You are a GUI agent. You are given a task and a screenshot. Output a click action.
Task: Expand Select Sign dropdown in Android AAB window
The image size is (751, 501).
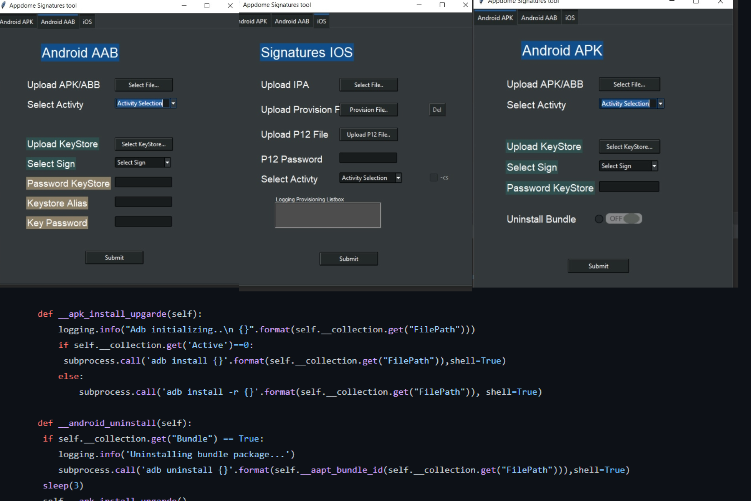[x=143, y=162]
